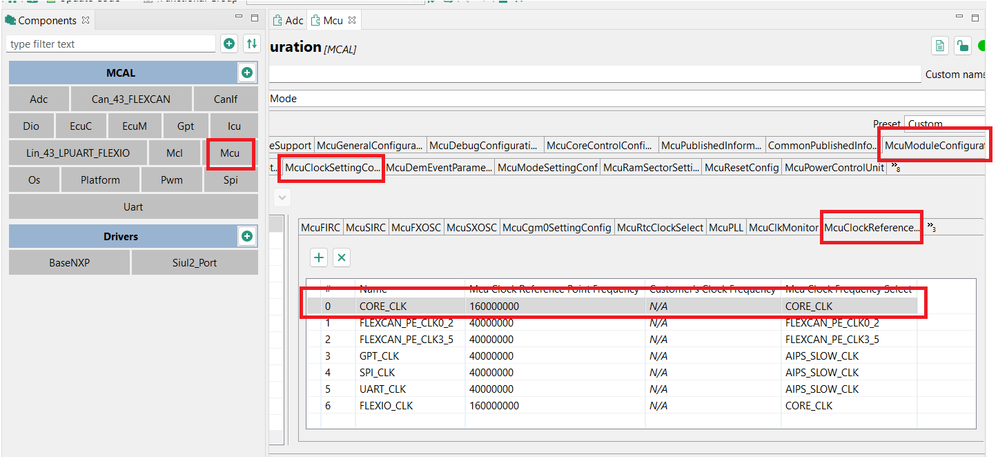Open the Platform component
This screenshot has width=998, height=457.
[100, 180]
